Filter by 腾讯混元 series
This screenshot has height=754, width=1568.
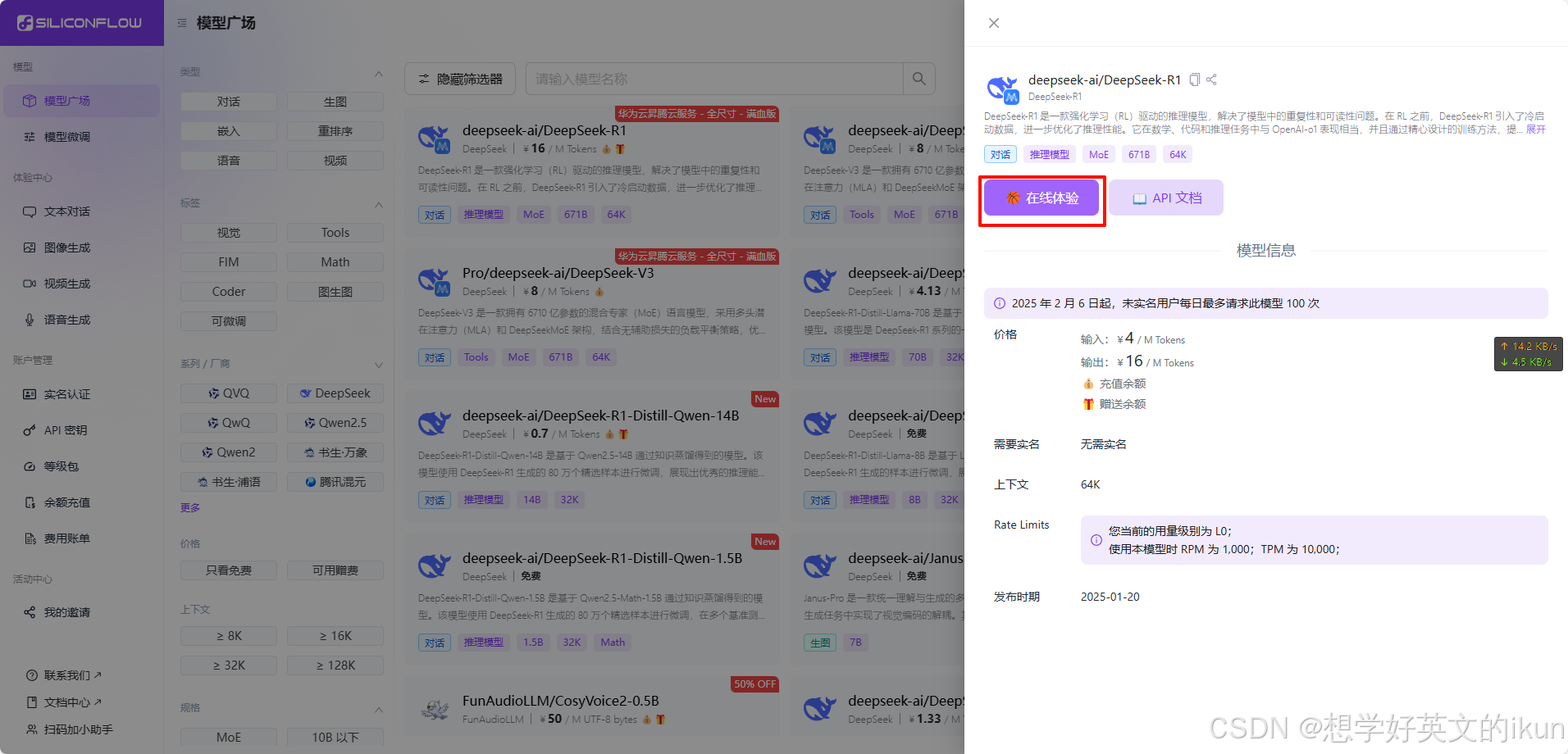(335, 482)
